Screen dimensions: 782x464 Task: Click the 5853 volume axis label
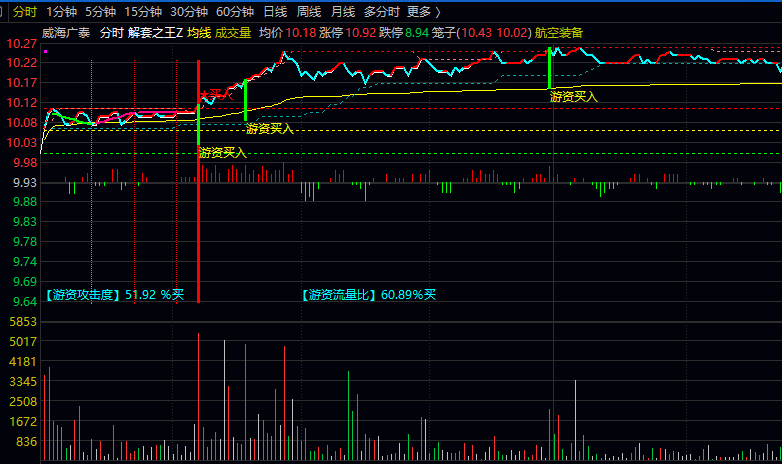tap(23, 322)
